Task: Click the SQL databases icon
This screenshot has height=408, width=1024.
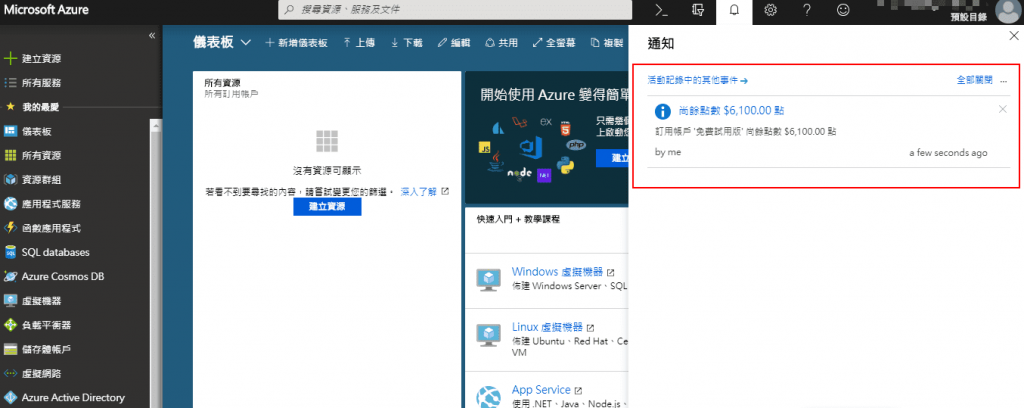Action: [x=10, y=252]
